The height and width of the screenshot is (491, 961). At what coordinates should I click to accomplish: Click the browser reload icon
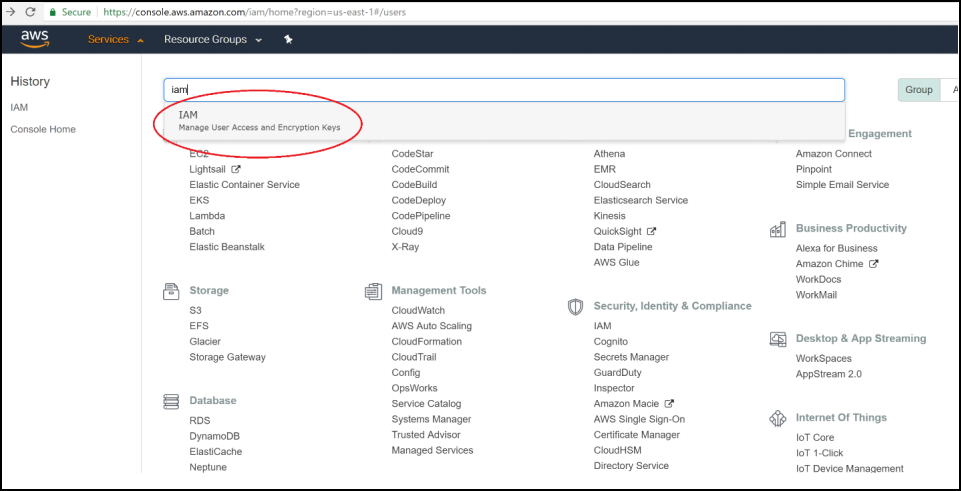point(30,12)
